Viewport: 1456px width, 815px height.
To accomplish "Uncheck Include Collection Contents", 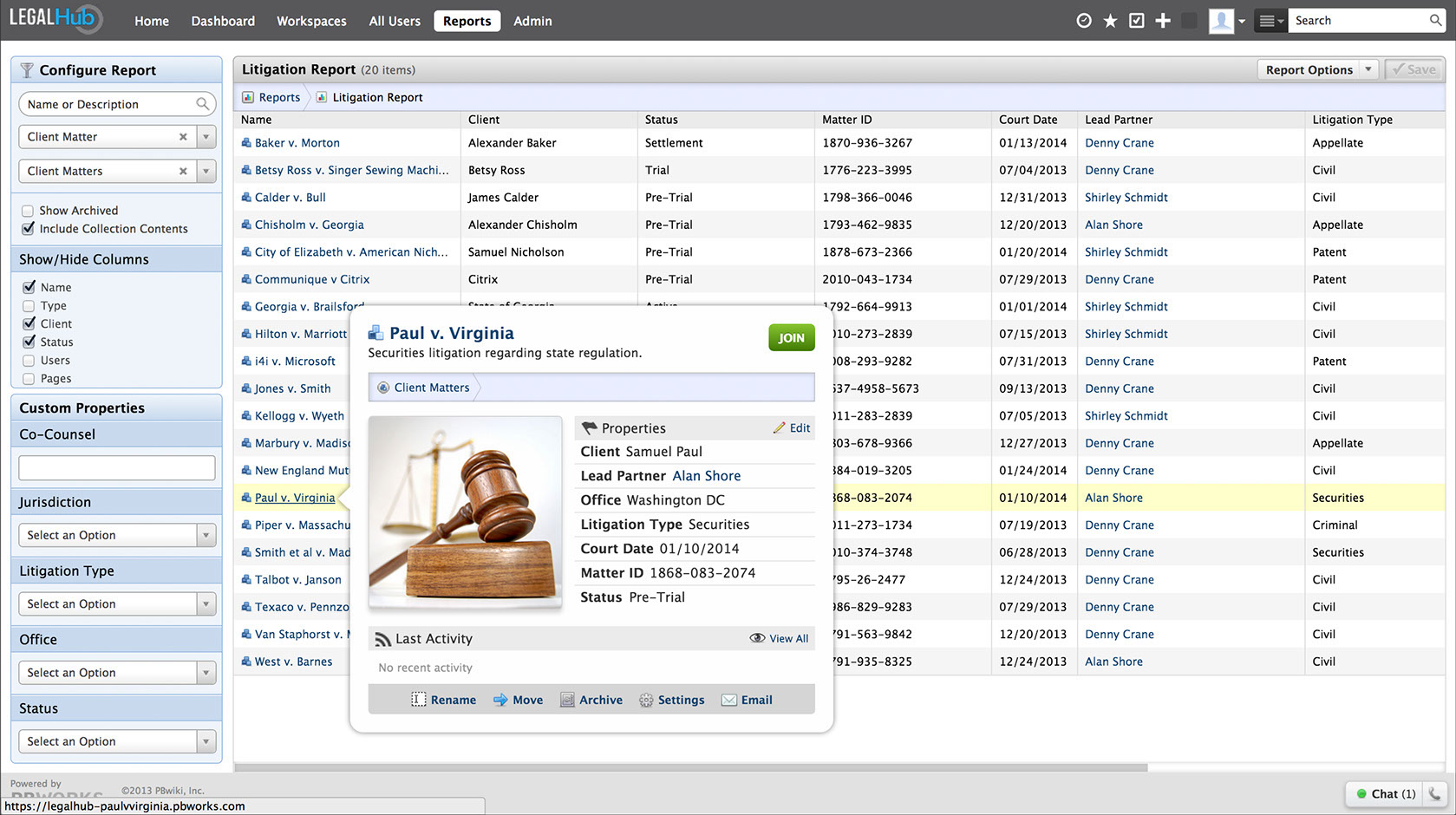I will [29, 229].
